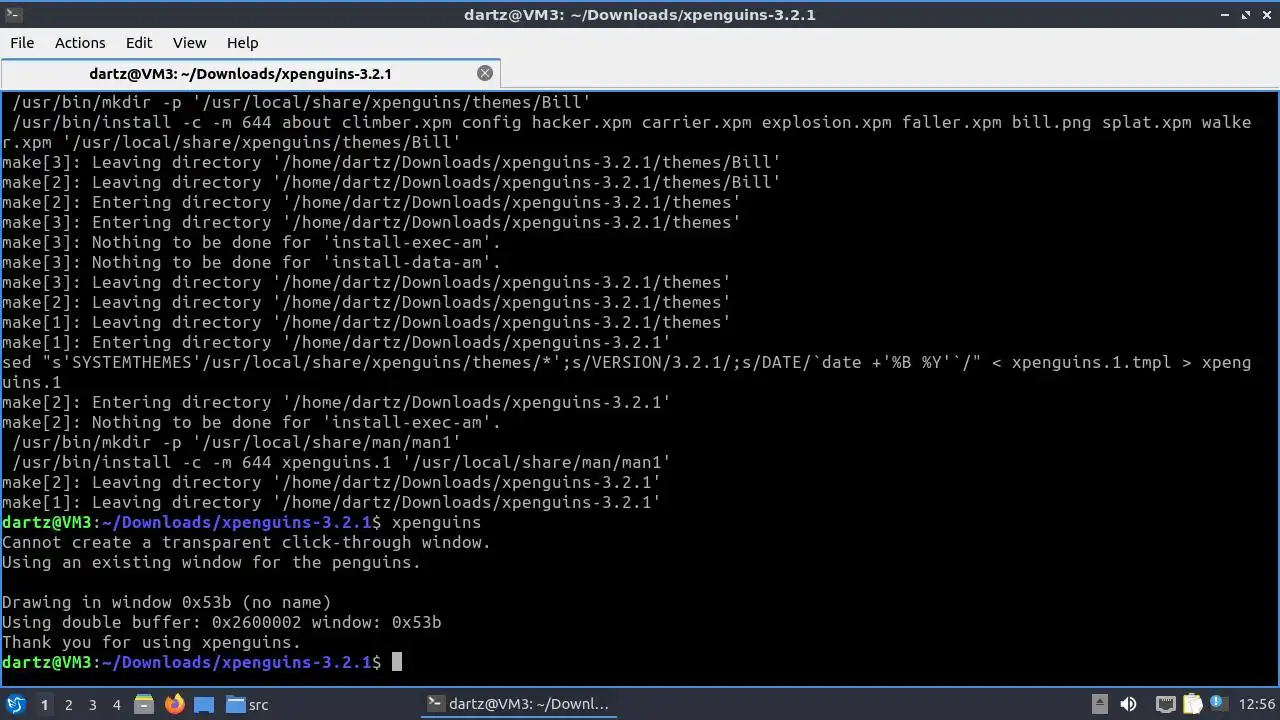The height and width of the screenshot is (720, 1280).
Task: Click the terminal icon in title bar
Action: pos(12,14)
